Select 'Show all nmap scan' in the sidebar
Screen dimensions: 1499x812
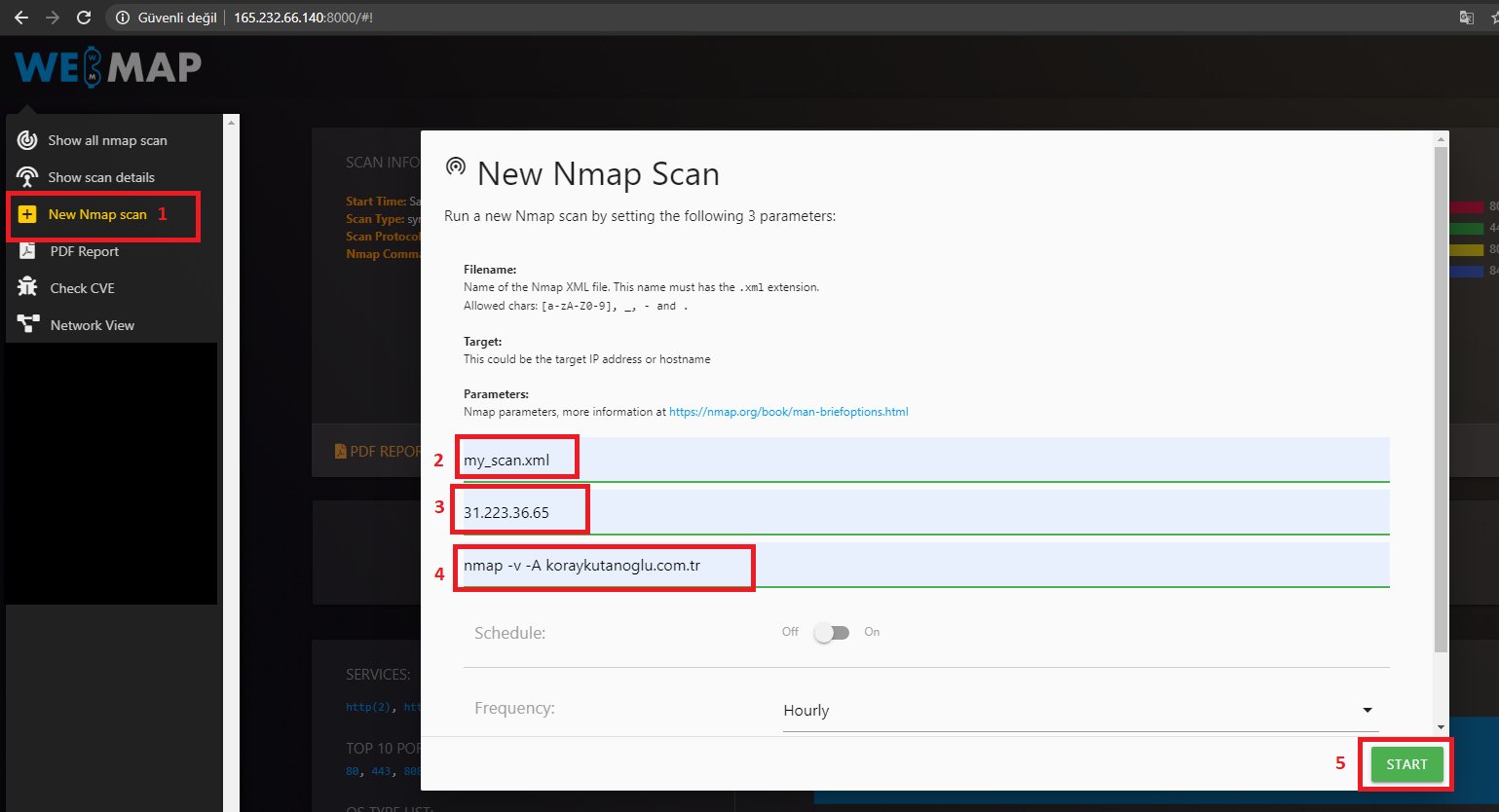tap(107, 139)
